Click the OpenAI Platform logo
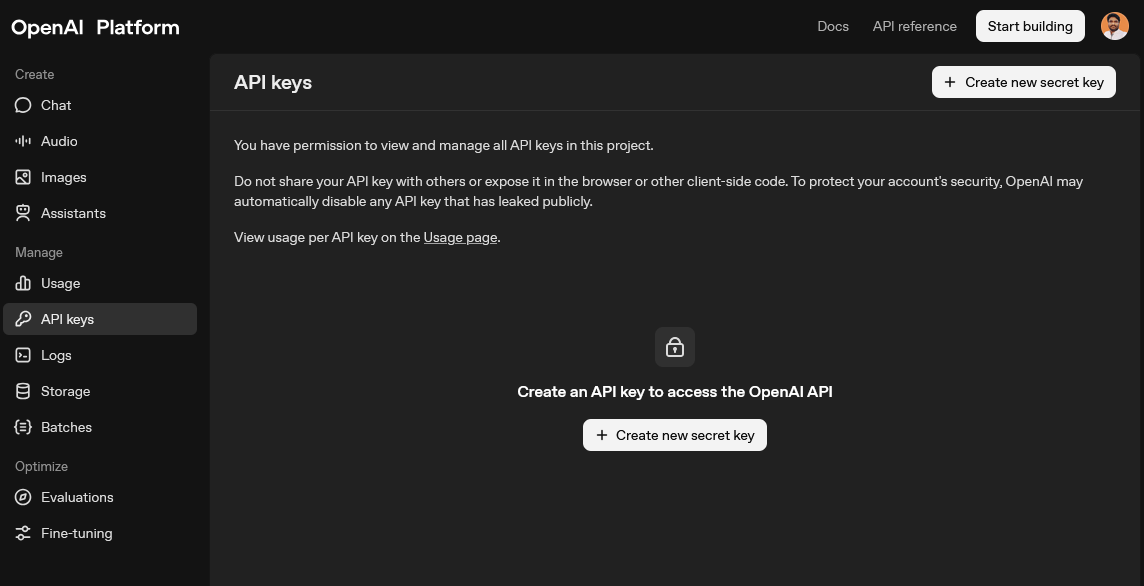Screen dimensions: 1144x586 [96, 27]
